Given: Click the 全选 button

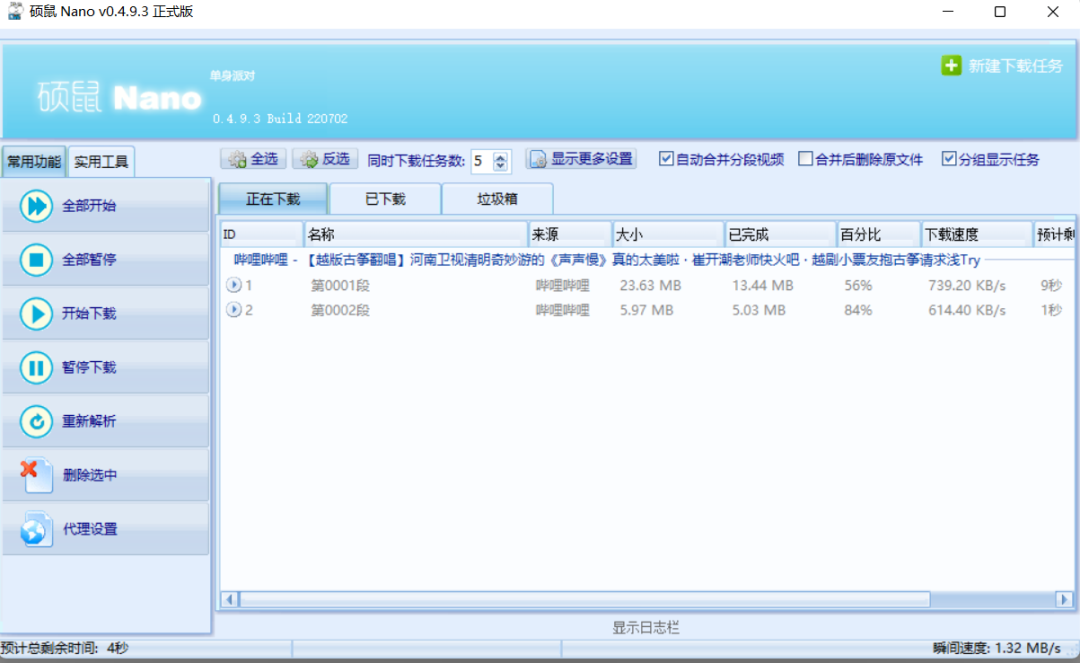Looking at the screenshot, I should point(254,160).
